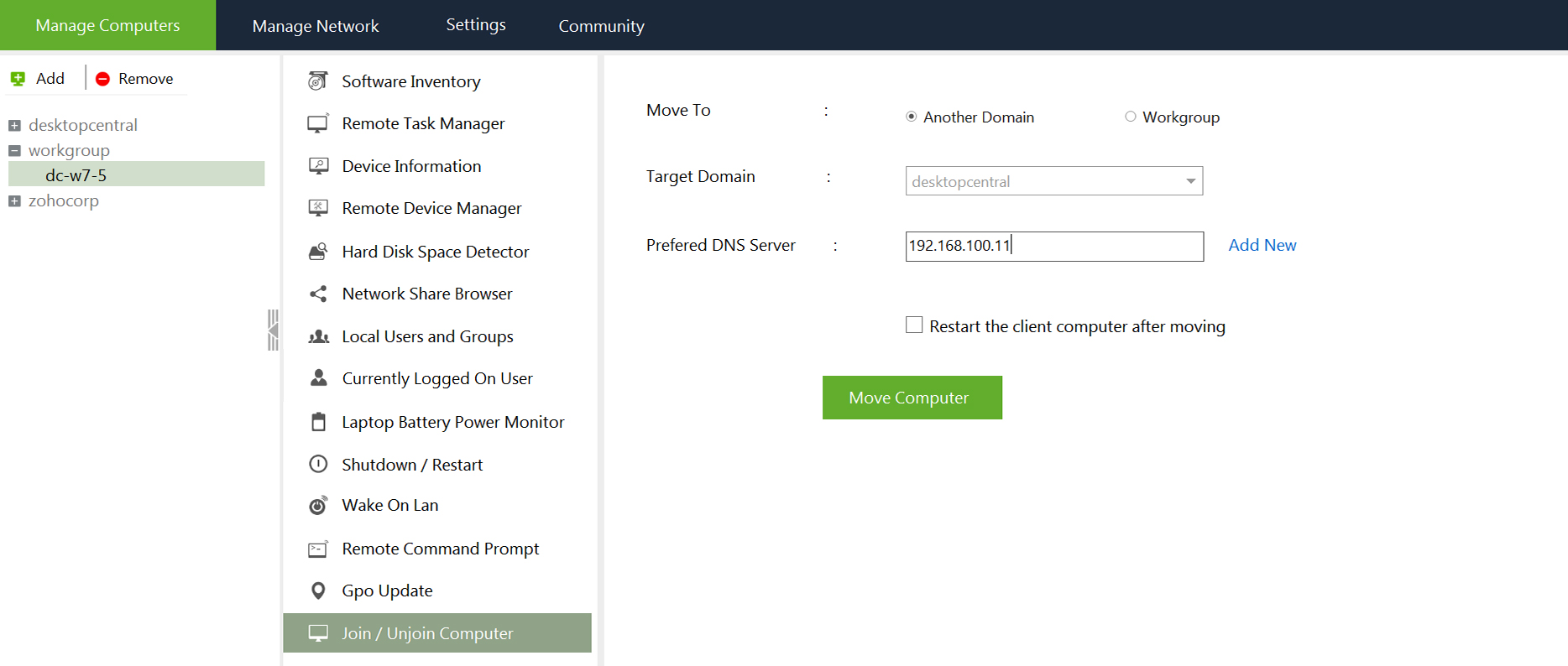The image size is (1568, 666).
Task: Enable restart the client computer after moving
Action: coord(914,325)
